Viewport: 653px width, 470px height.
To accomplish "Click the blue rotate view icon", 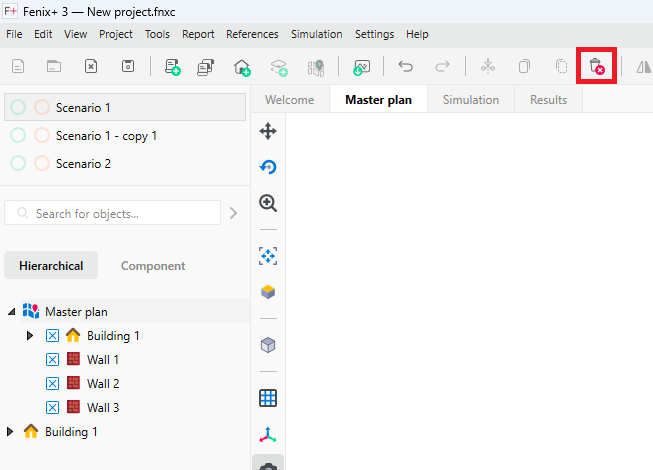I will coord(268,167).
